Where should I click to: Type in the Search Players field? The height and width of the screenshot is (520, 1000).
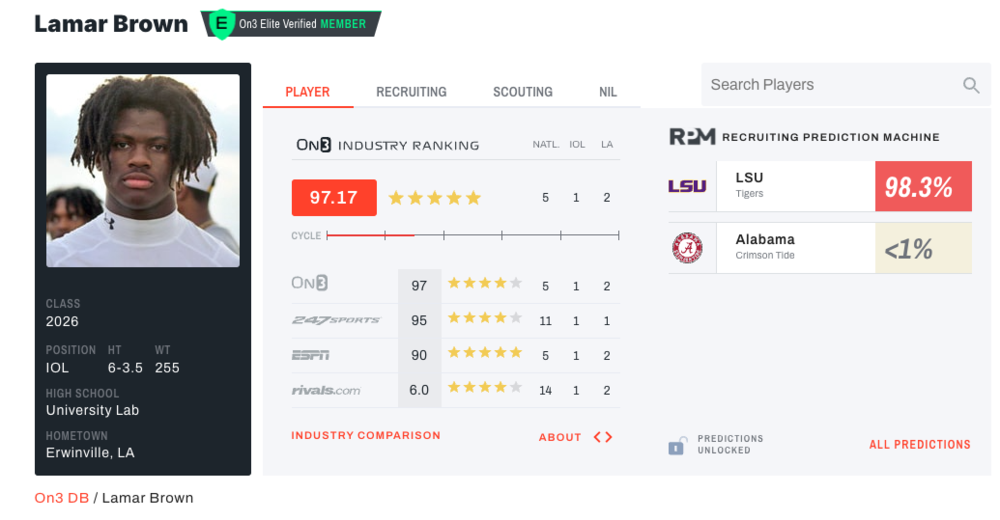coord(830,85)
